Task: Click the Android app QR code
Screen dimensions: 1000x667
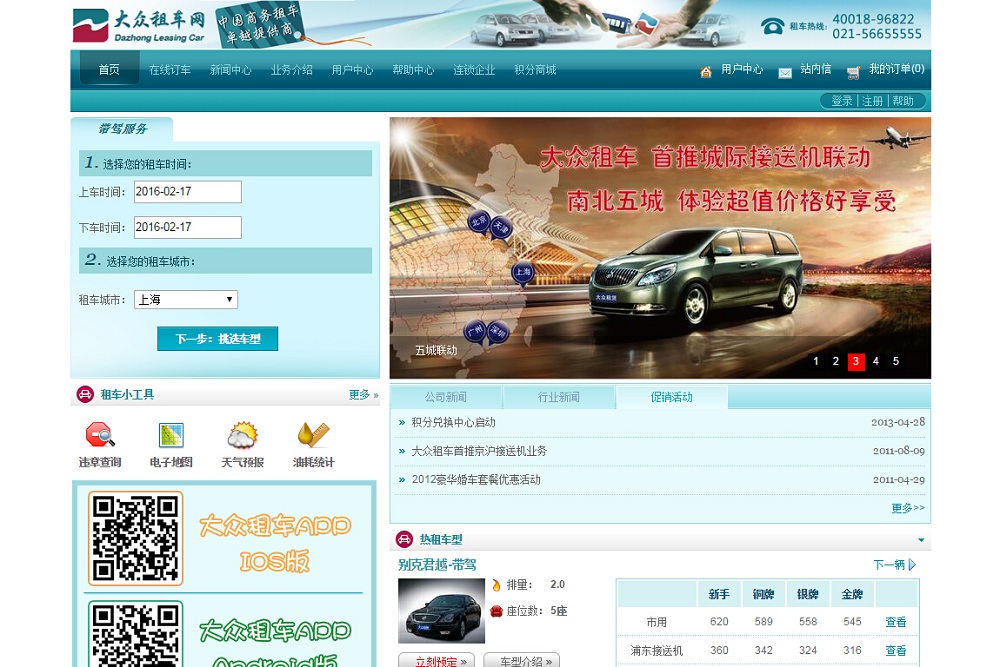Action: click(135, 634)
